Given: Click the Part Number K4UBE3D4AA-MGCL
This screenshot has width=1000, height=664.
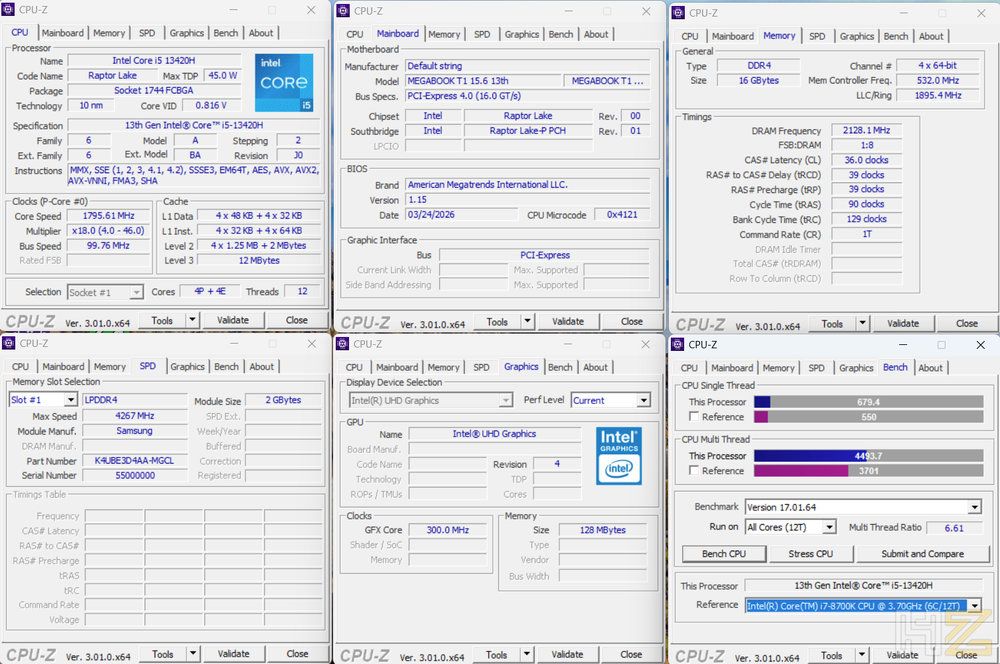Looking at the screenshot, I should pos(135,461).
